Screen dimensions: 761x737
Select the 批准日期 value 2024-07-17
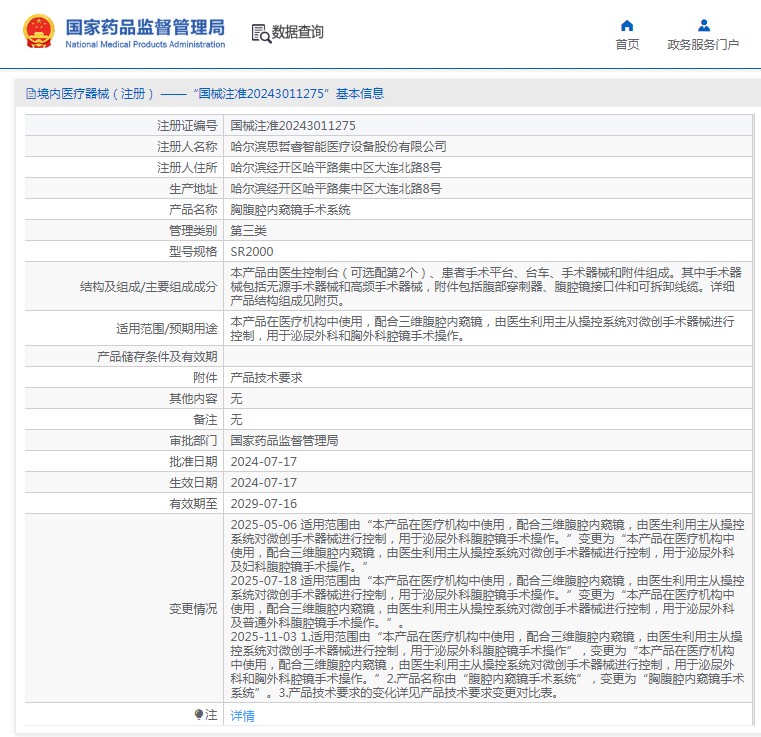coord(264,461)
